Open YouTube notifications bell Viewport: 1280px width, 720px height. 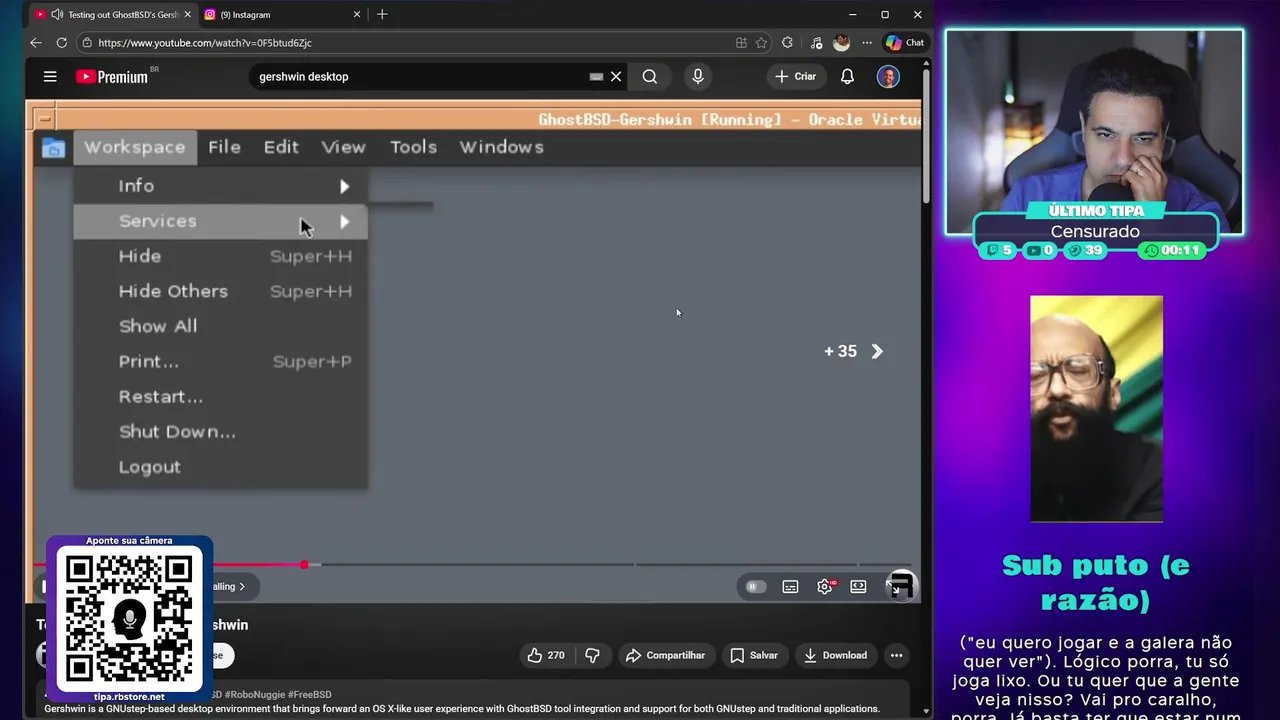(x=847, y=76)
